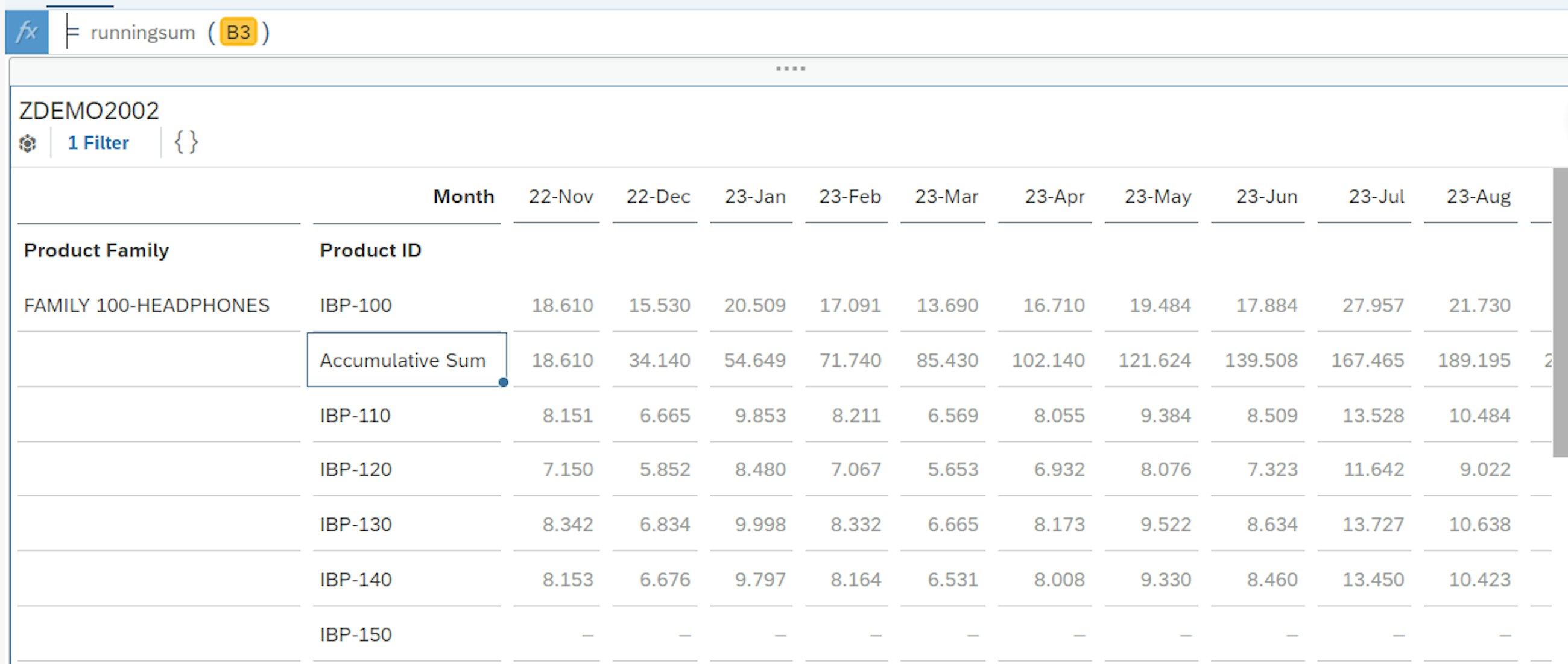This screenshot has height=664, width=1568.
Task: Select the highlighted B3 reference token
Action: point(238,32)
